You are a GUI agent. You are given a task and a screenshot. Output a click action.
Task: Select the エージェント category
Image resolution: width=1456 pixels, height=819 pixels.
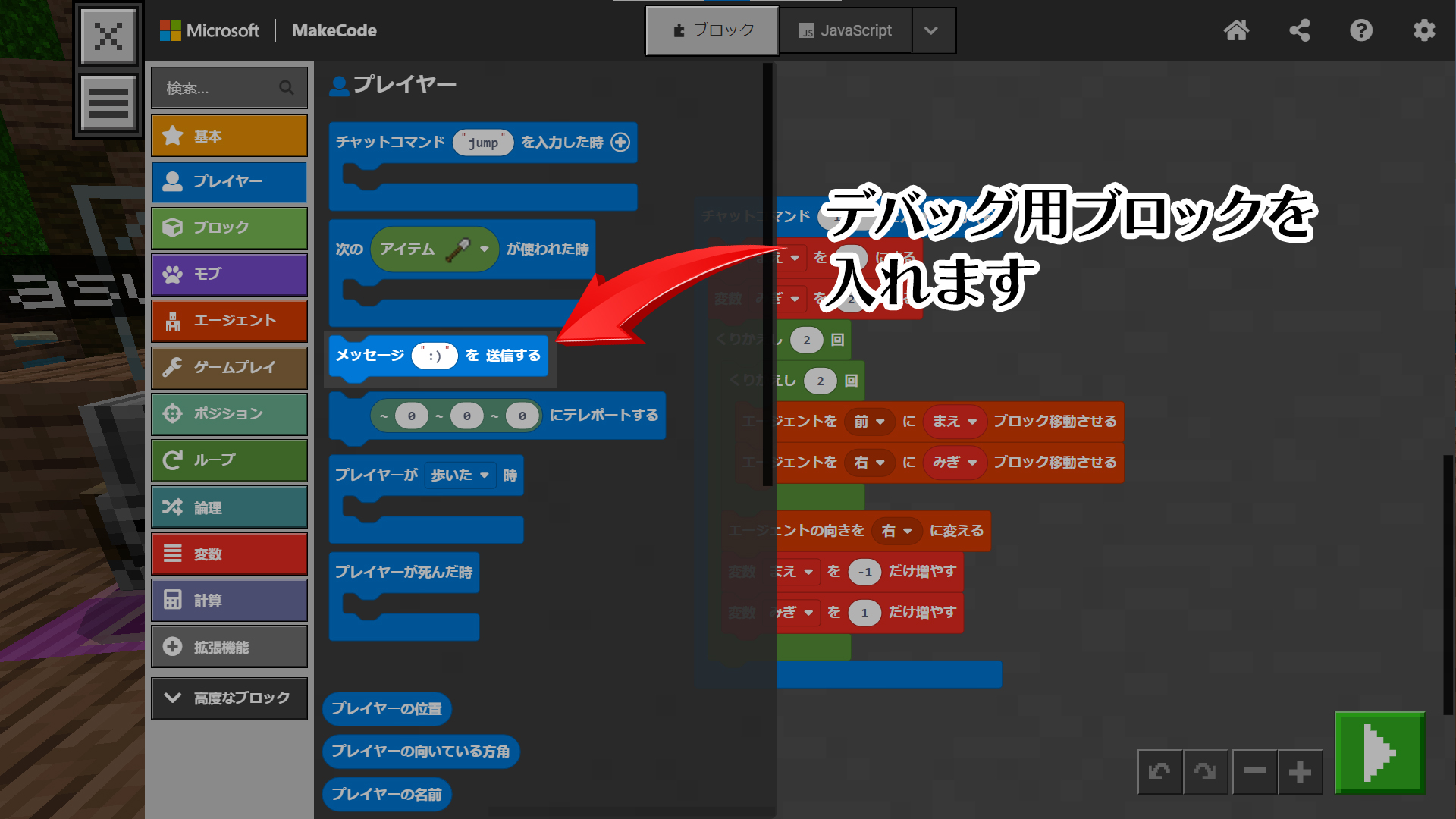[229, 321]
